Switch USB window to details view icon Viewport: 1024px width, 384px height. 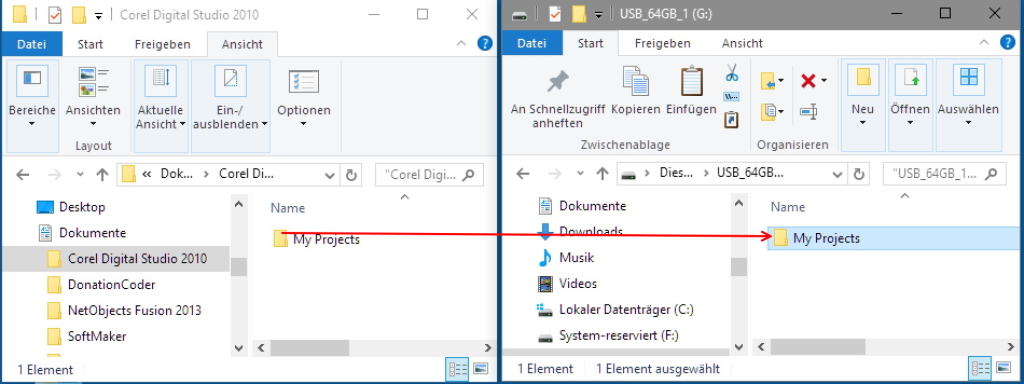point(979,369)
